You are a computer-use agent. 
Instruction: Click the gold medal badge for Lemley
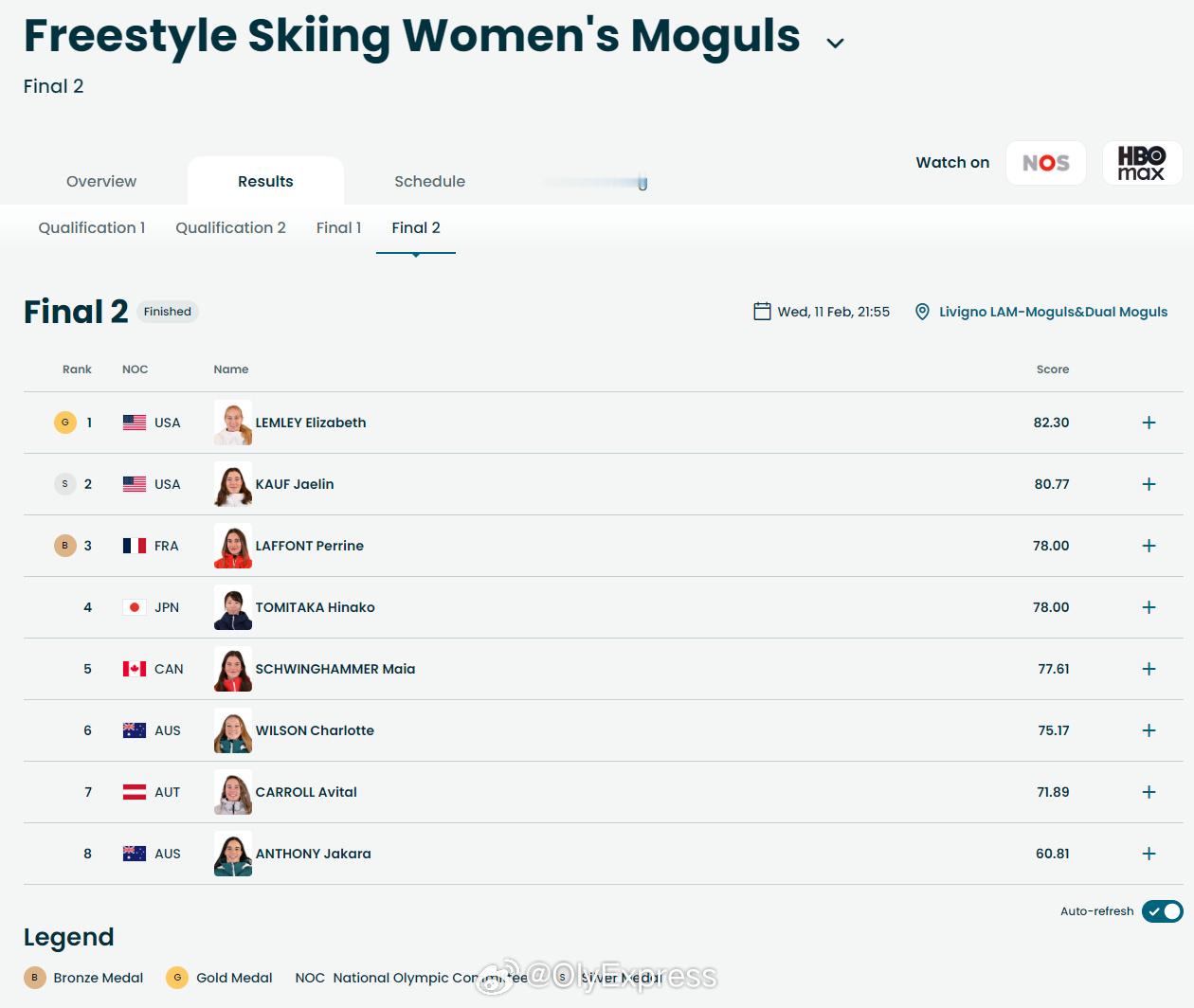(65, 423)
